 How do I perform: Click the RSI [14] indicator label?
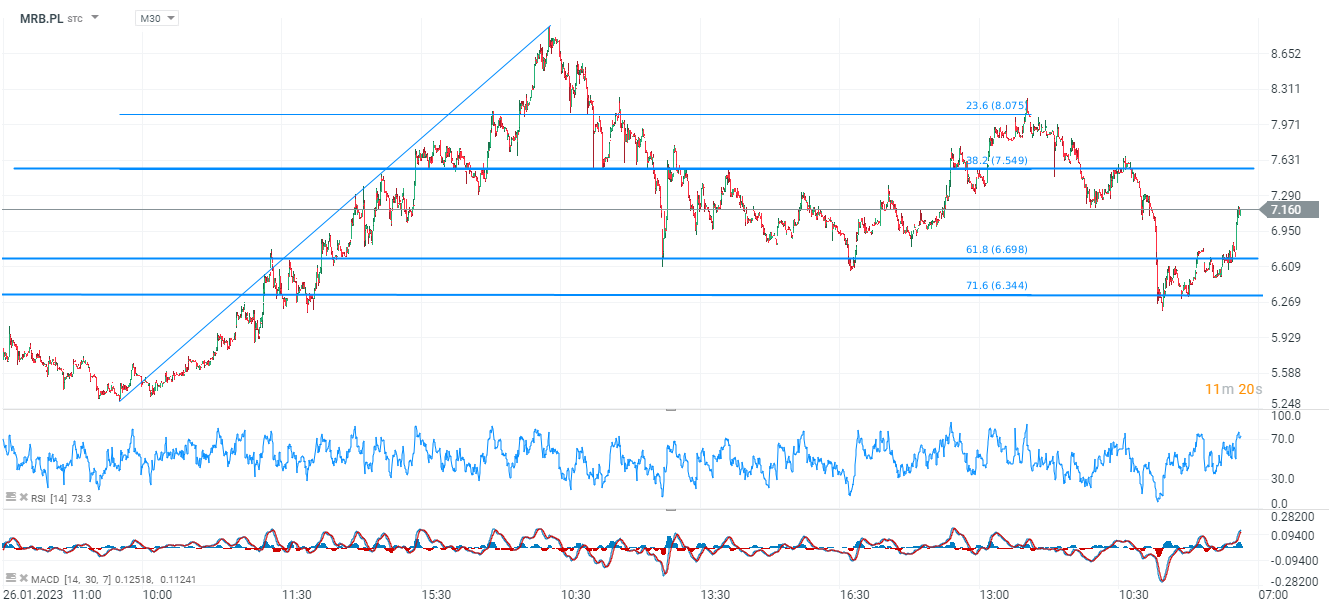click(x=50, y=497)
